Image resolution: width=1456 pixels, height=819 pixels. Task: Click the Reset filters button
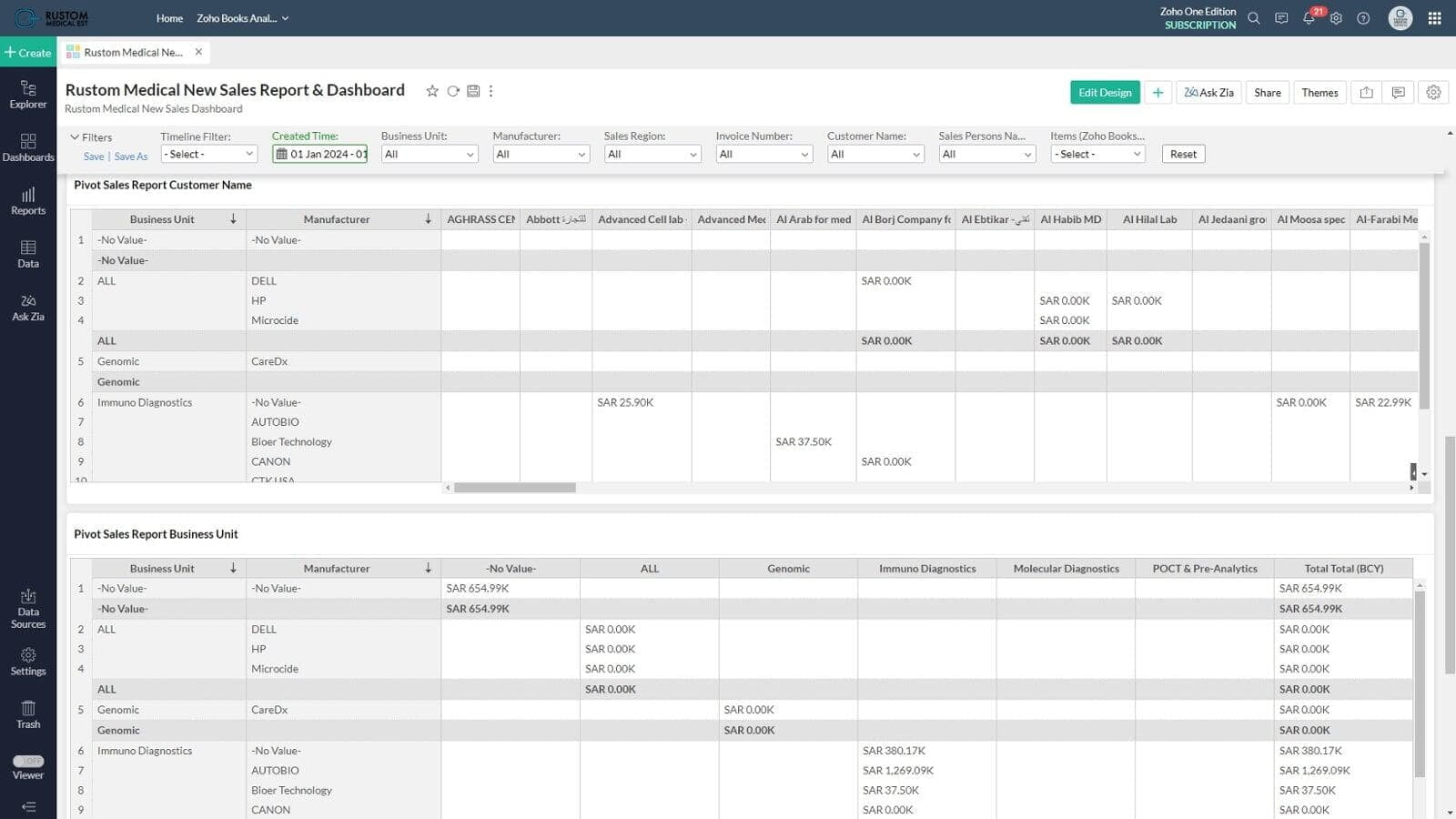click(x=1183, y=154)
